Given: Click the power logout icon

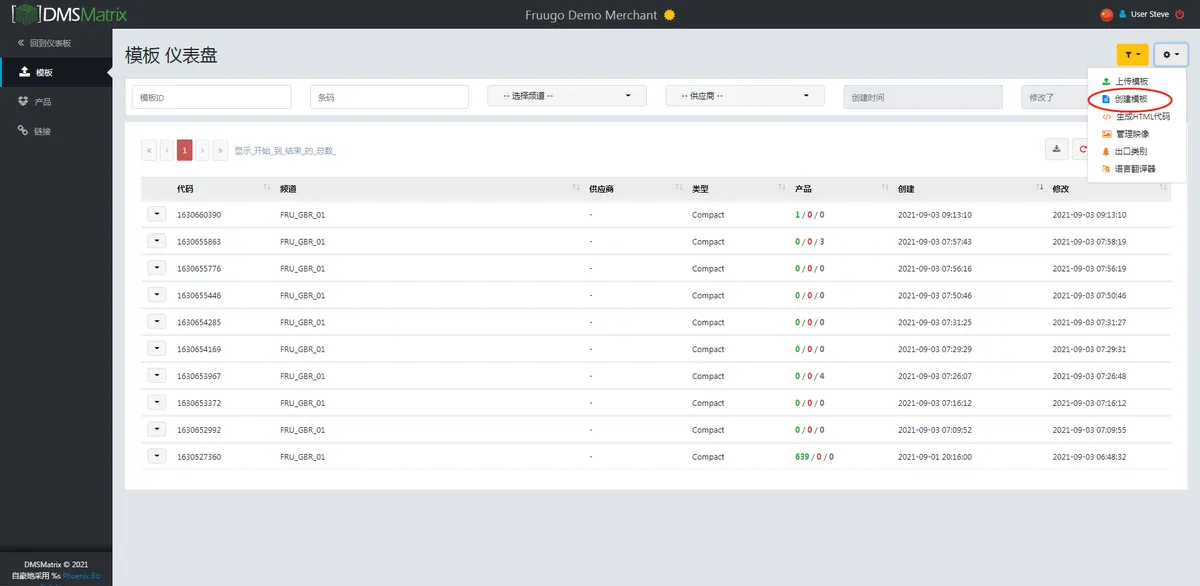Looking at the screenshot, I should (x=1180, y=14).
